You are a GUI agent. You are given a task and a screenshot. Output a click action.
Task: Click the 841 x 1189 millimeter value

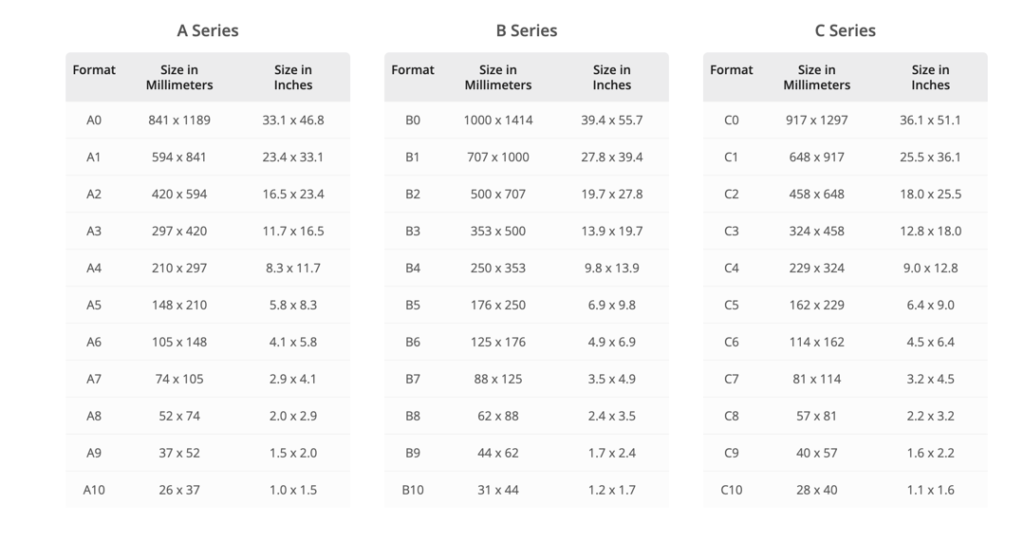point(180,120)
